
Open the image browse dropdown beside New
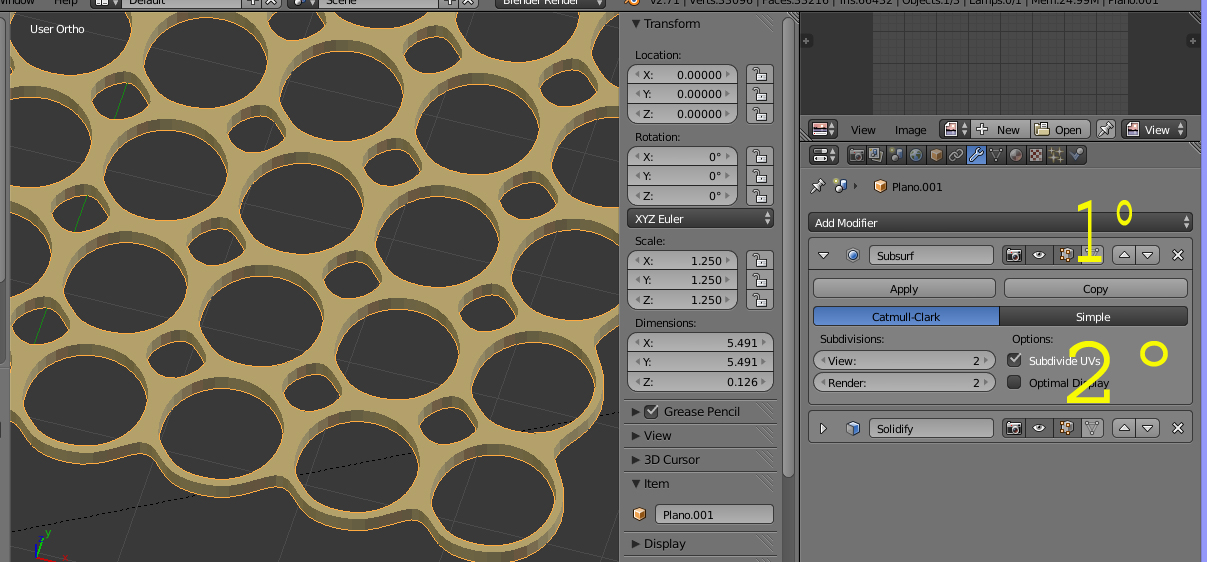click(955, 130)
